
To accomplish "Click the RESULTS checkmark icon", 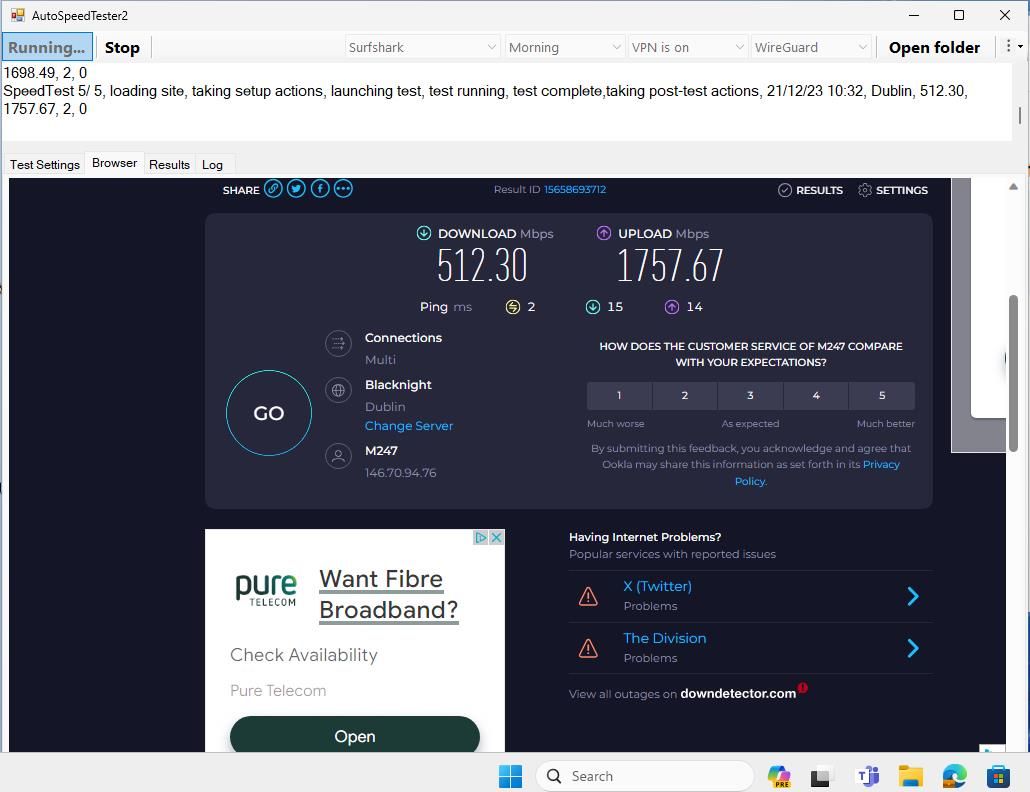I will [x=785, y=190].
